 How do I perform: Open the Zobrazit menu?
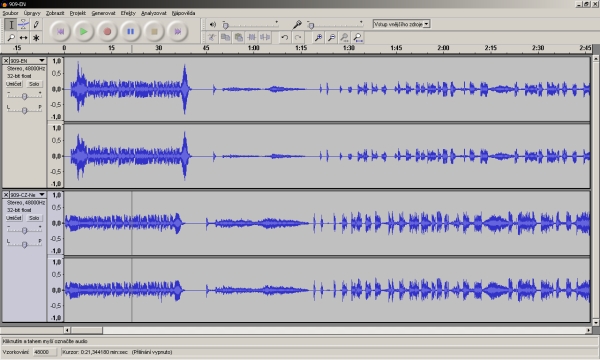tap(55, 13)
